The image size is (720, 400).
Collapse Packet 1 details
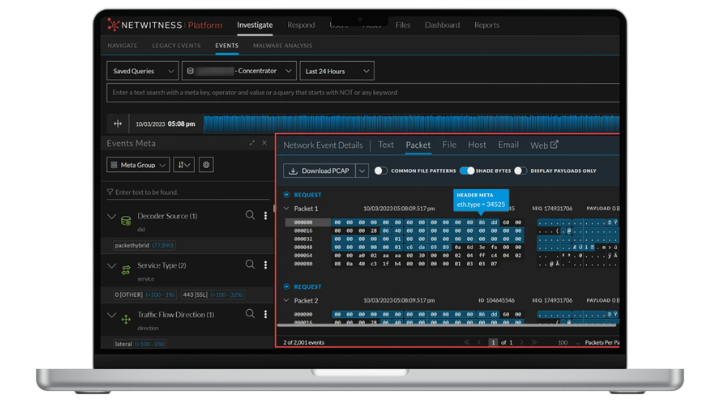coord(287,208)
